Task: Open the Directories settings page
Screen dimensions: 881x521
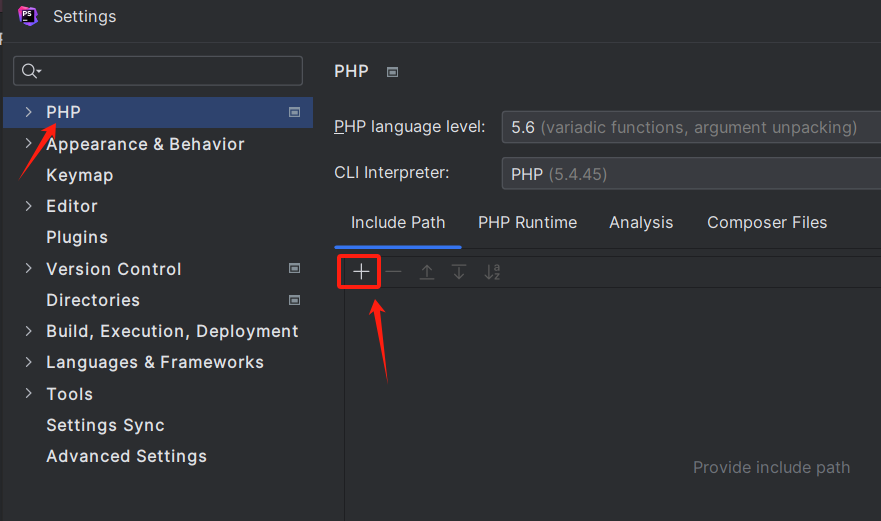Action: click(93, 300)
